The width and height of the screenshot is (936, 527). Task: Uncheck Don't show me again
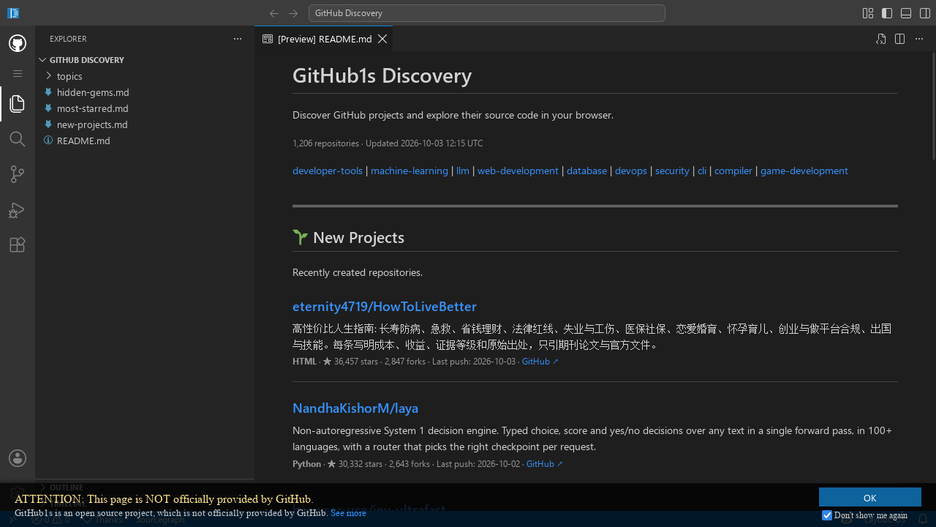[x=827, y=515]
